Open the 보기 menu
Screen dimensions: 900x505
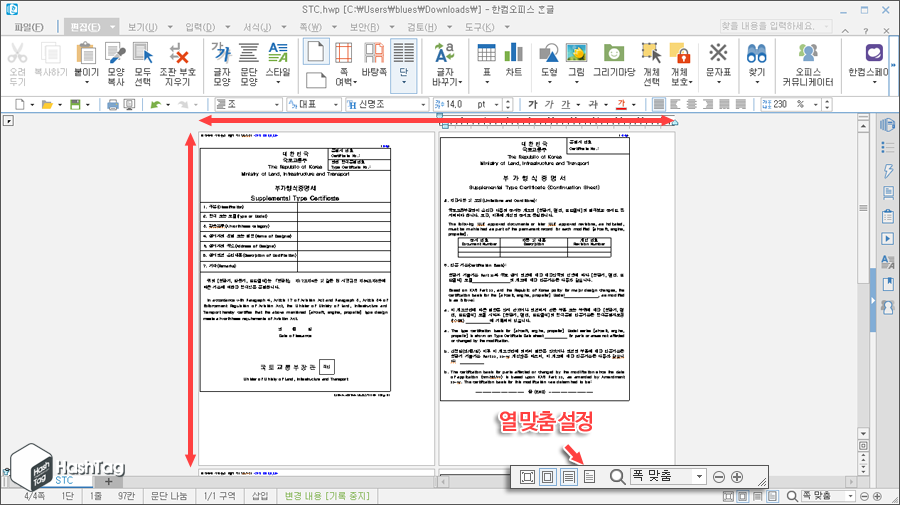pyautogui.click(x=142, y=27)
